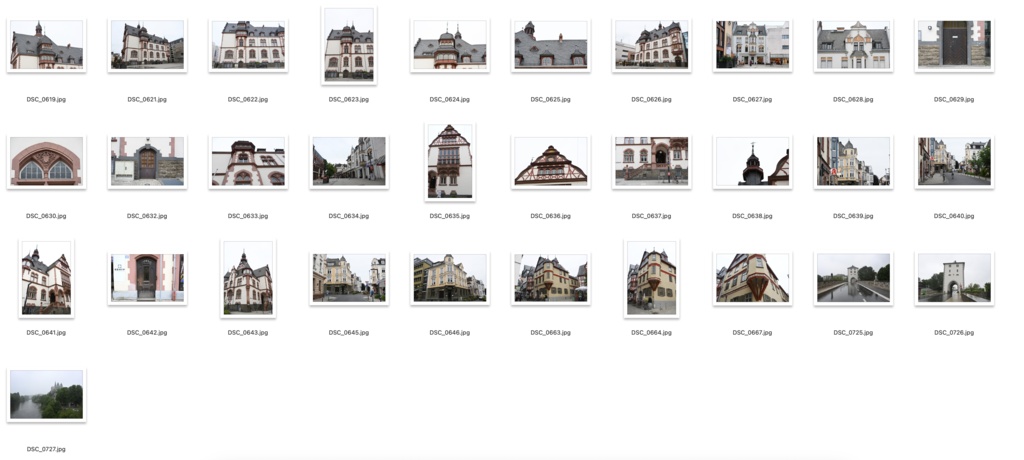Select the DSC_0645.jpg thumbnail
The height and width of the screenshot is (460, 1024).
coord(349,278)
